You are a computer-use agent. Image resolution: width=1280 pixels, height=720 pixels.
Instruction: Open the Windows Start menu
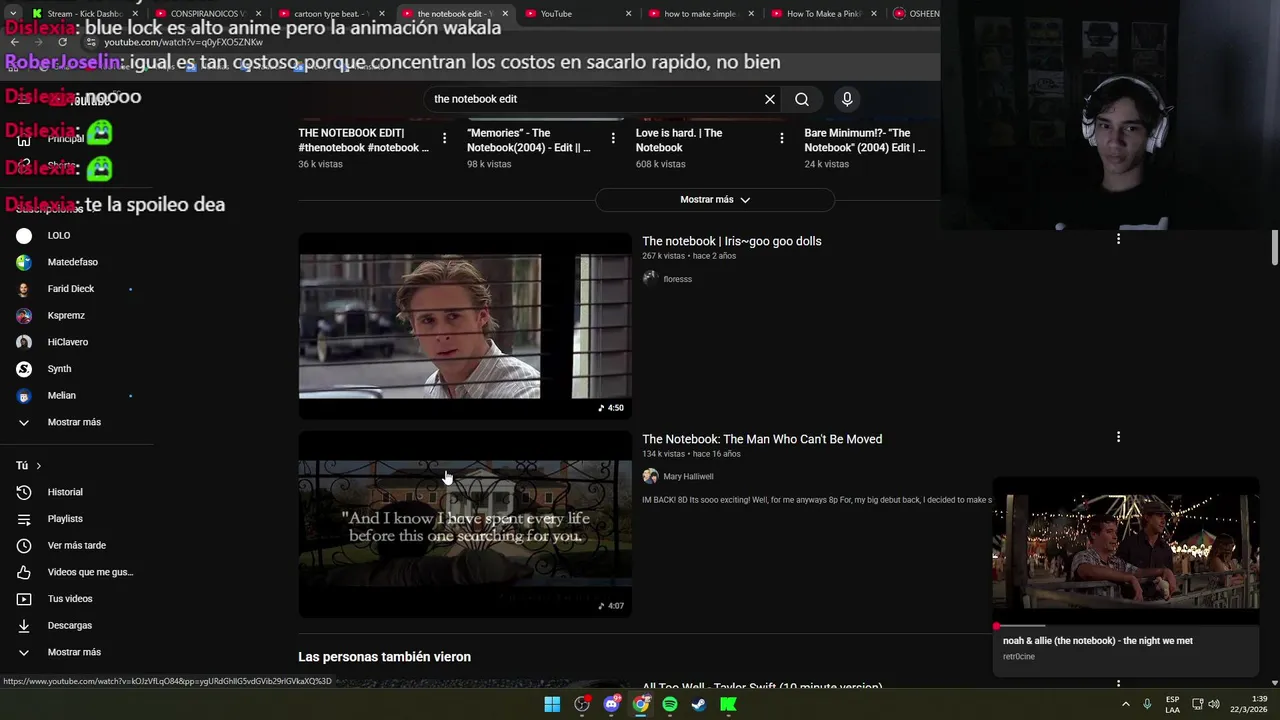tap(552, 704)
